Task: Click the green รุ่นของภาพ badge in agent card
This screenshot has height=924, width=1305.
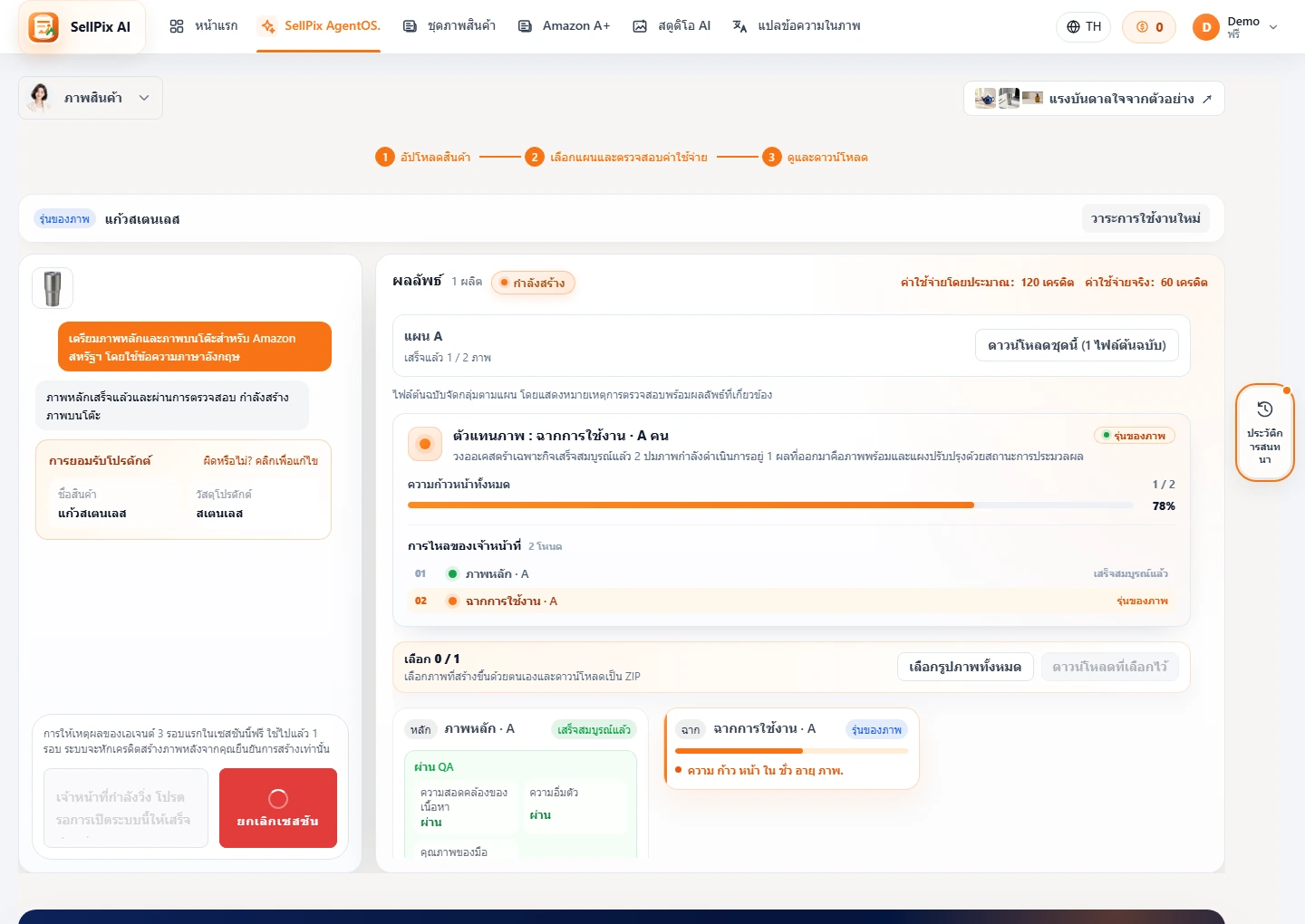Action: click(x=1135, y=436)
